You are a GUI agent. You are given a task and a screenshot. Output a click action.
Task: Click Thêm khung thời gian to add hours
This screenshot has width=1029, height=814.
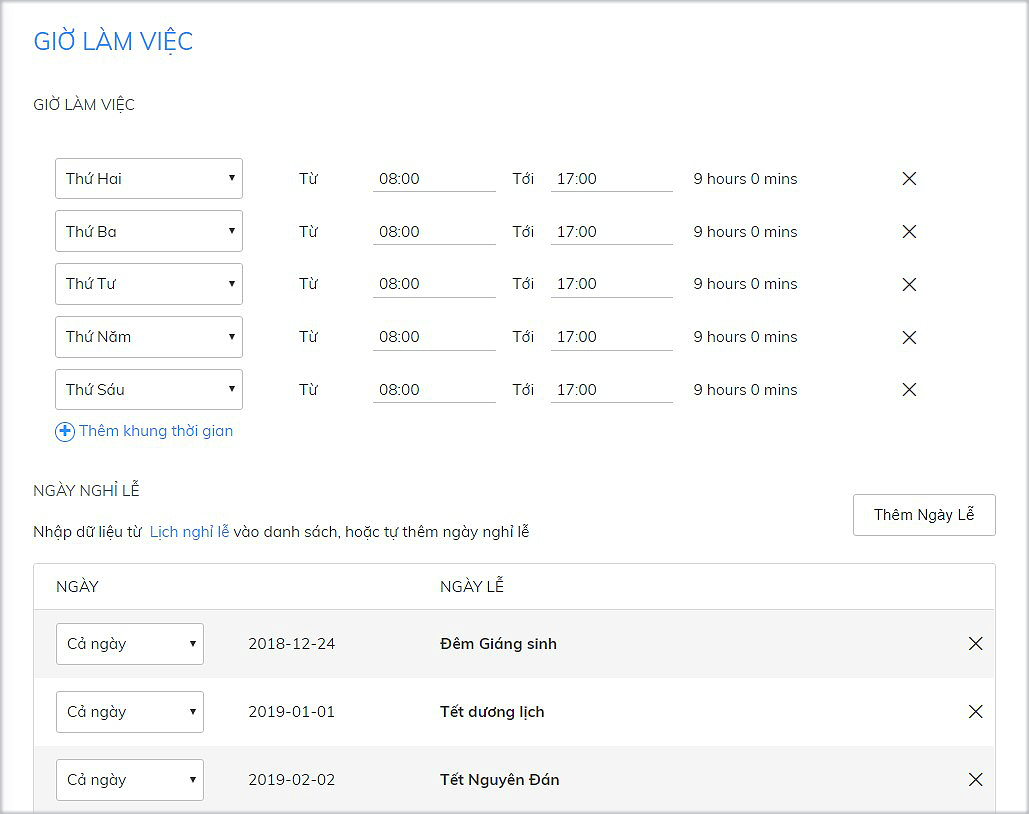(155, 431)
